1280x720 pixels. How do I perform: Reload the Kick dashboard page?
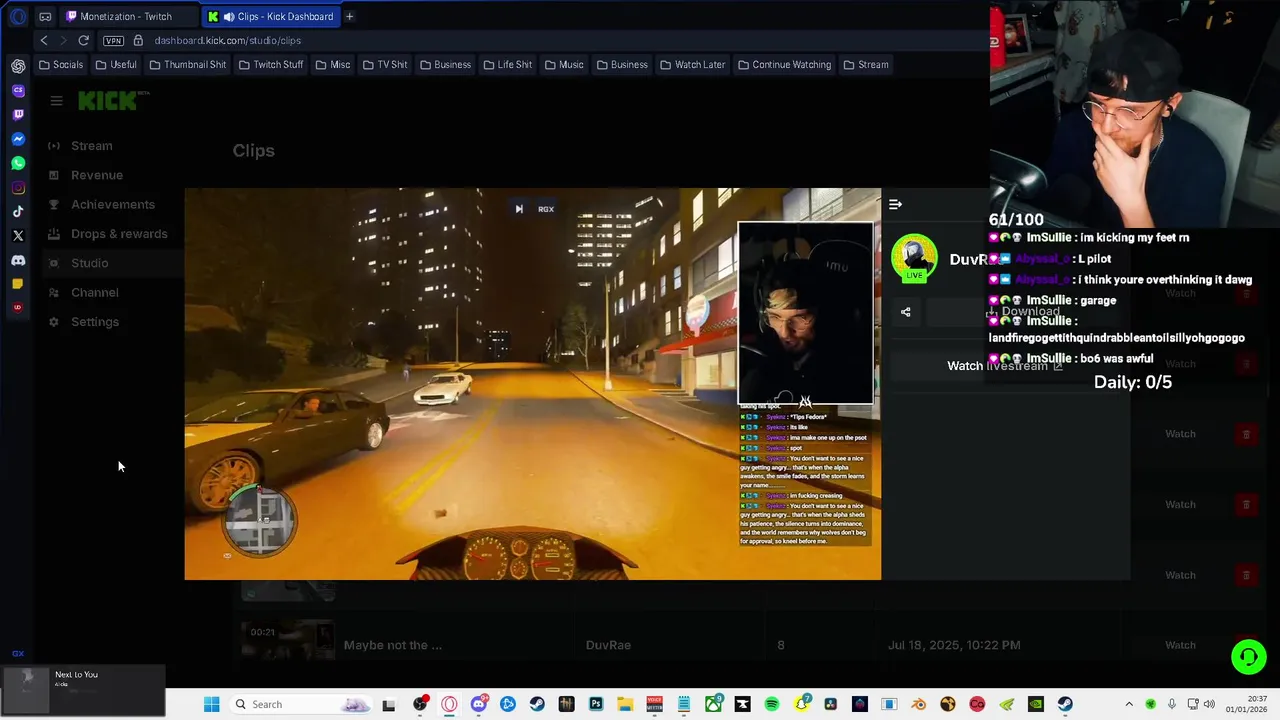tap(83, 40)
